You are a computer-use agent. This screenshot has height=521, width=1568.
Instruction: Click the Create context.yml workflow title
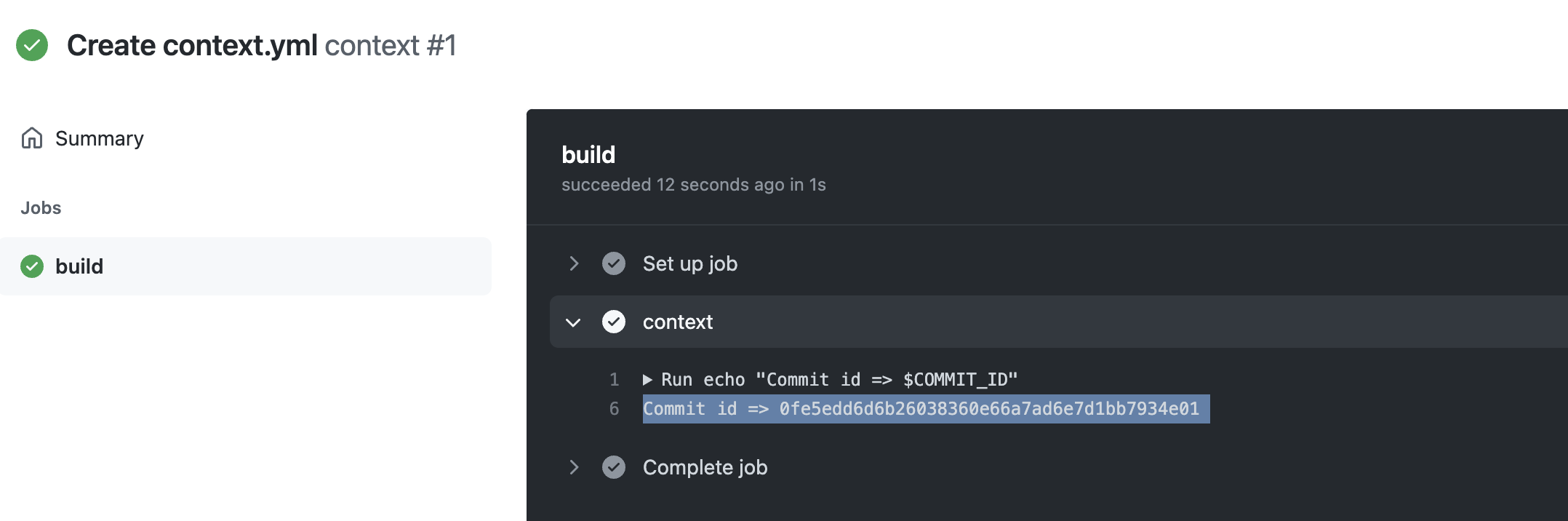[192, 45]
